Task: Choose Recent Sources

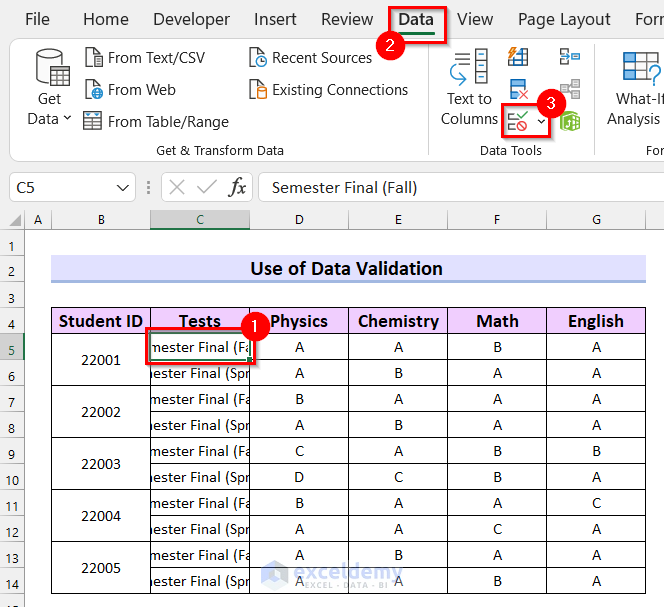Action: [310, 58]
